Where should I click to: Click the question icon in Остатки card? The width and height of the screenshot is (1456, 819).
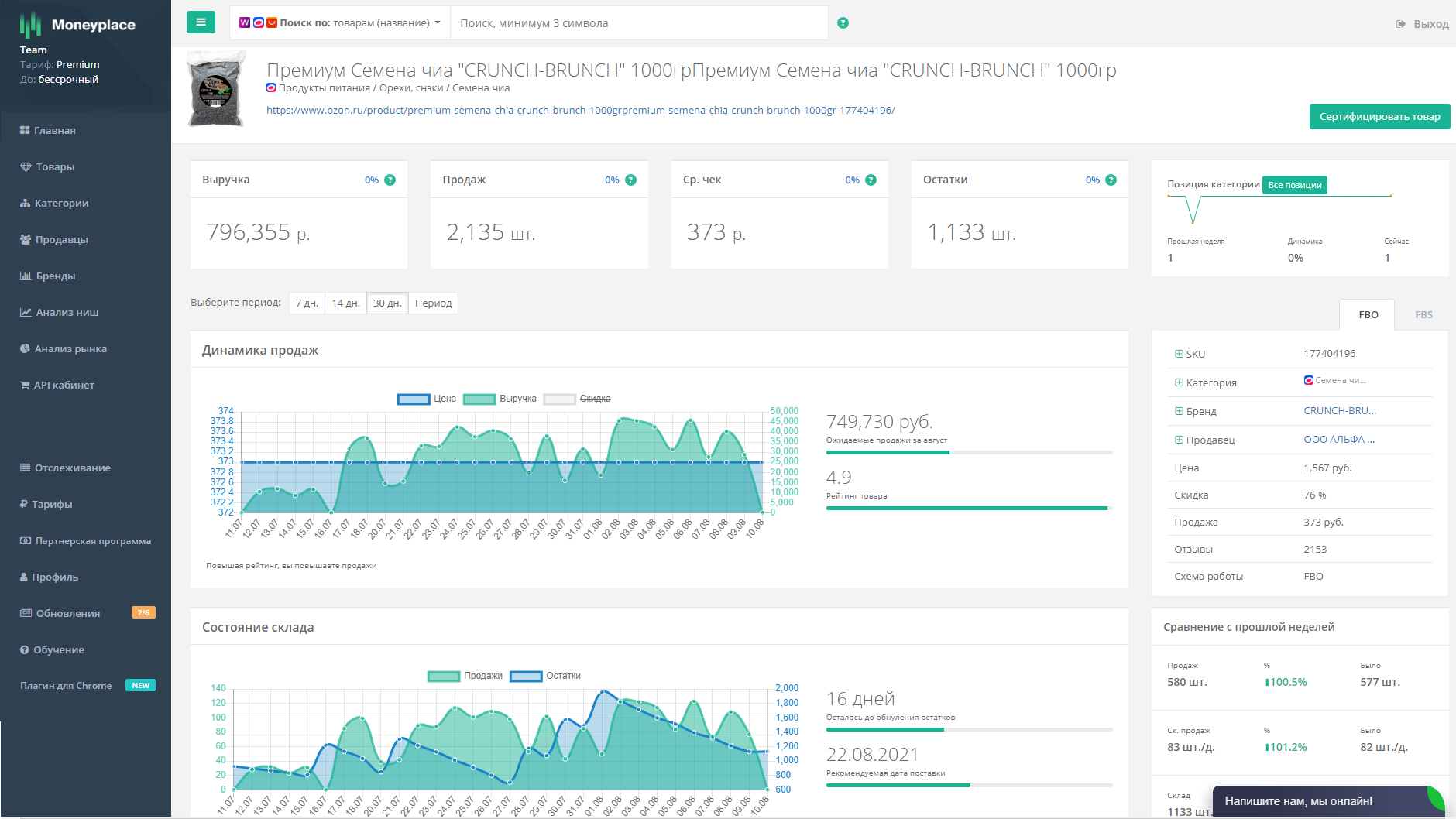pos(1111,180)
